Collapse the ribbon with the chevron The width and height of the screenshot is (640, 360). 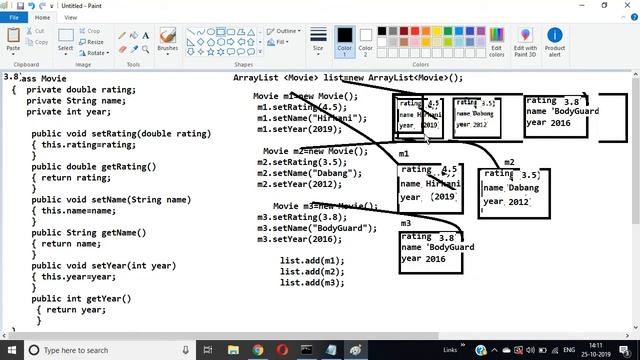(623, 17)
